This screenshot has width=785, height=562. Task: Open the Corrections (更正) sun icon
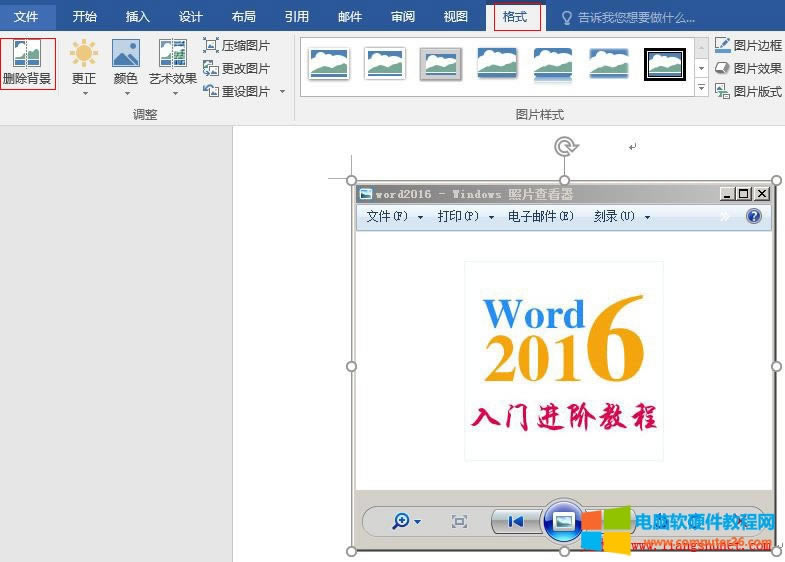tap(84, 55)
